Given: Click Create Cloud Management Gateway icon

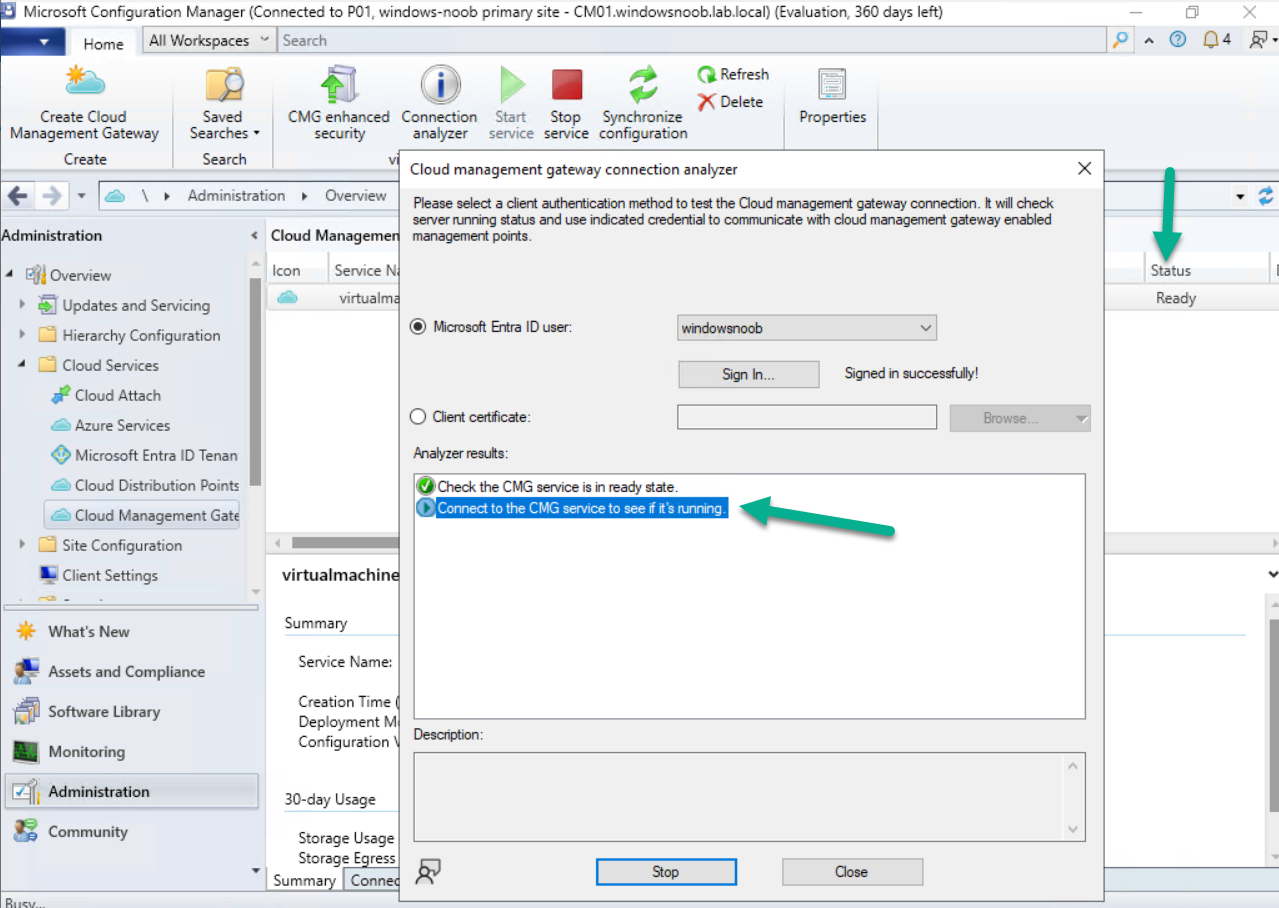Looking at the screenshot, I should pos(85,83).
